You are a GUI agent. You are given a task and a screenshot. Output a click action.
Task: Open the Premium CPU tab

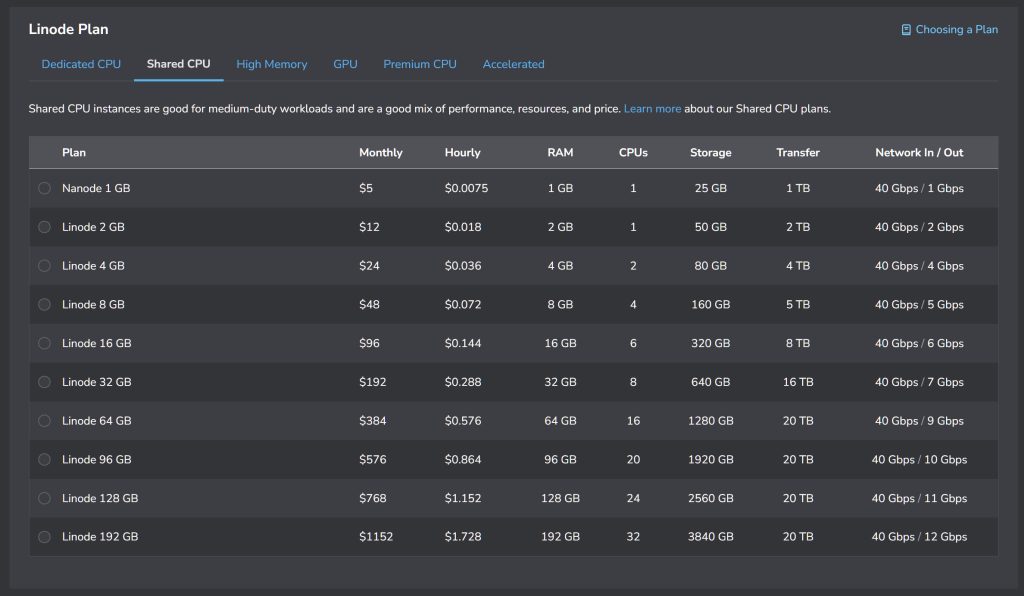pos(420,64)
